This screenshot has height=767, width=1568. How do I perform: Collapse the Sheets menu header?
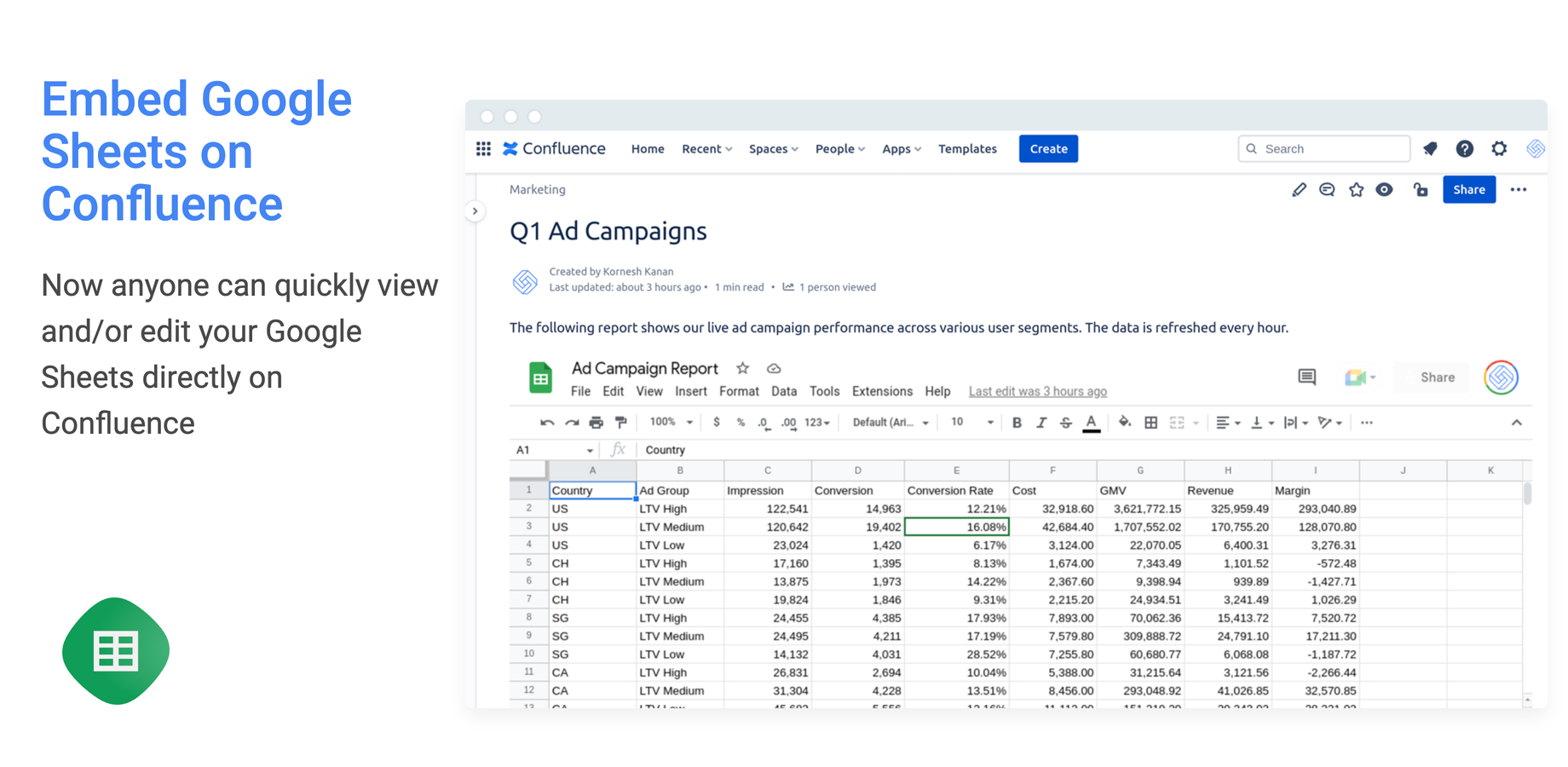click(1517, 423)
